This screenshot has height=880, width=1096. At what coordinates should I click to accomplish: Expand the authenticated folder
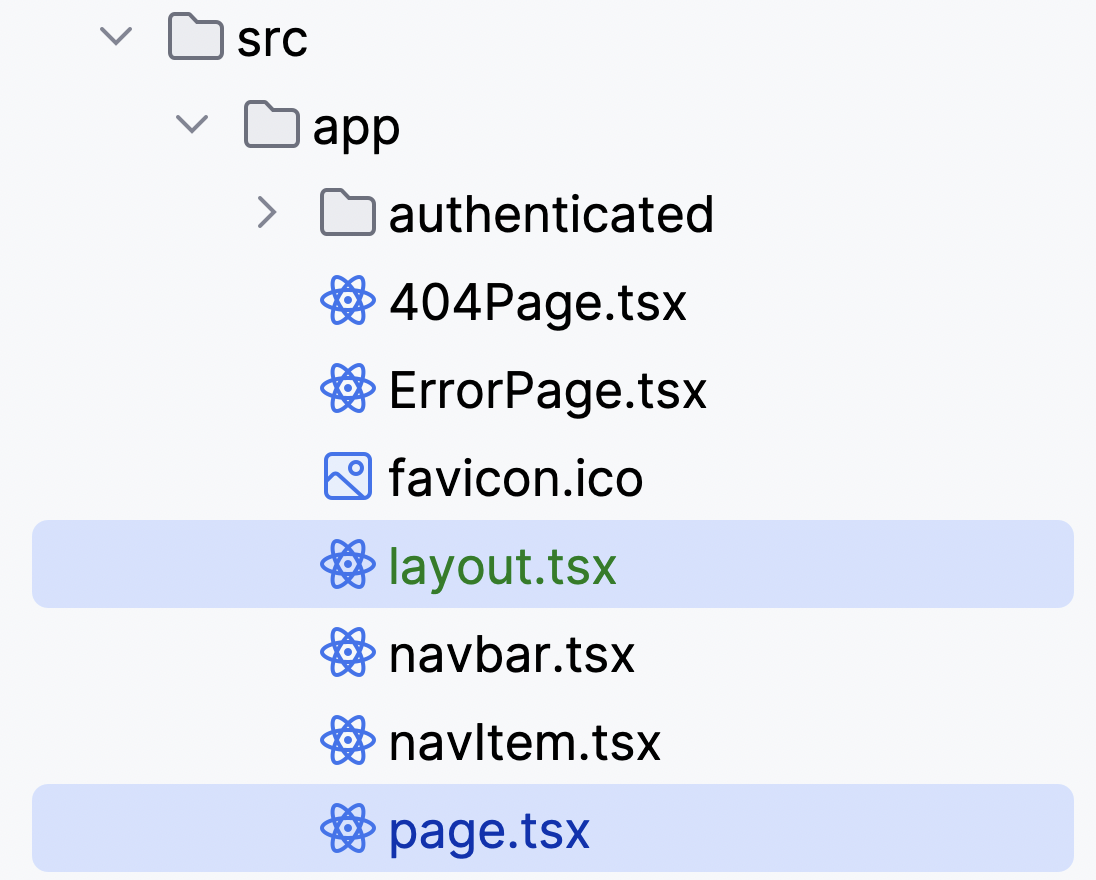[x=267, y=213]
